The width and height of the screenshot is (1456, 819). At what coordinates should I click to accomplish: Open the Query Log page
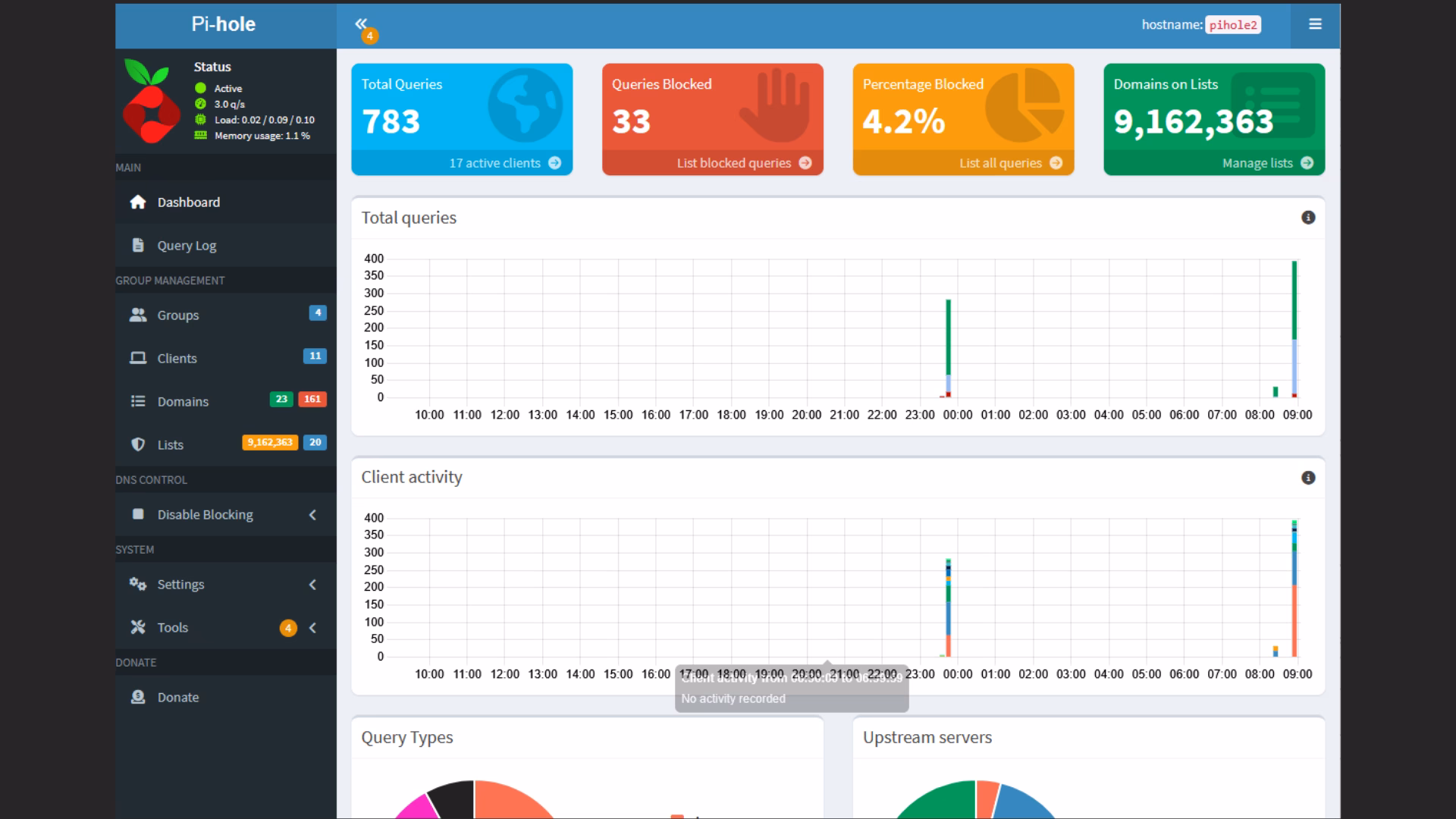click(225, 245)
